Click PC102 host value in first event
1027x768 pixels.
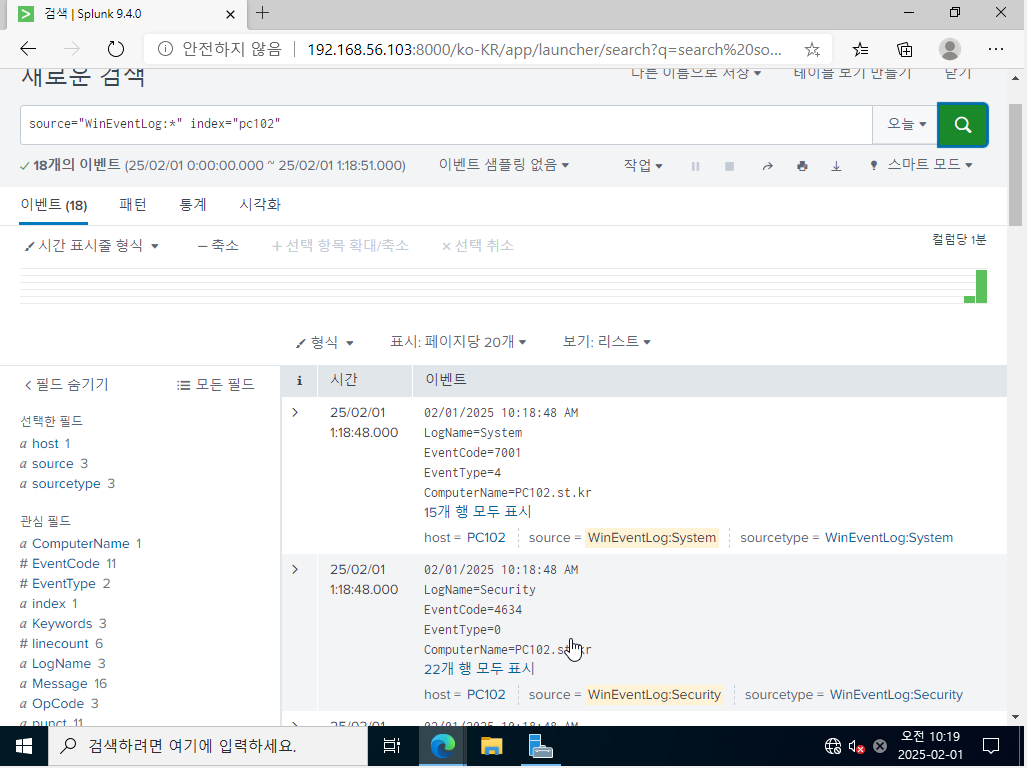click(486, 538)
